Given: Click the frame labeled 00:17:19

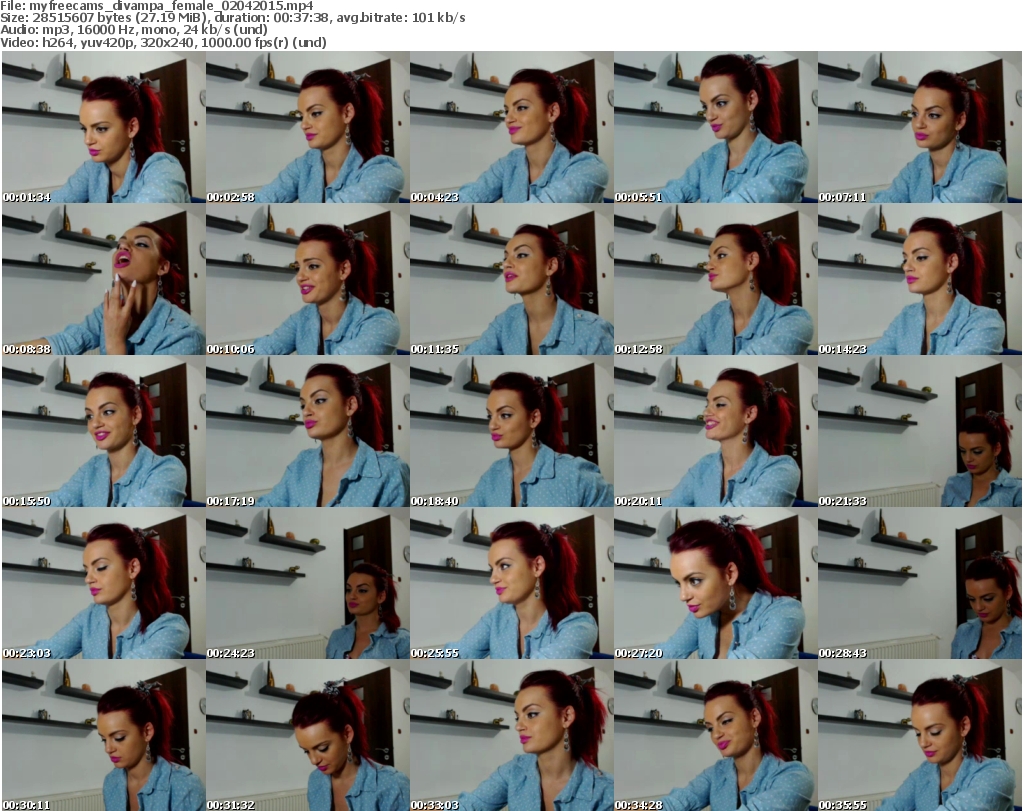Looking at the screenshot, I should pos(308,432).
